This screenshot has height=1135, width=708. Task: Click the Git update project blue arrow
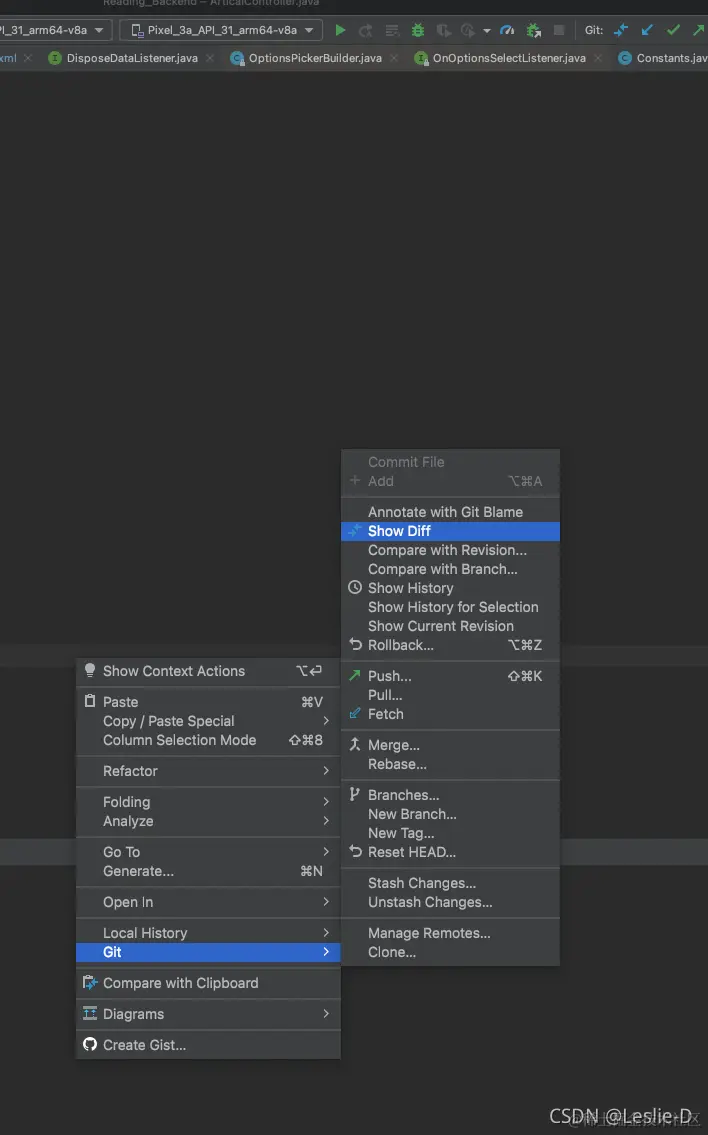coord(647,31)
